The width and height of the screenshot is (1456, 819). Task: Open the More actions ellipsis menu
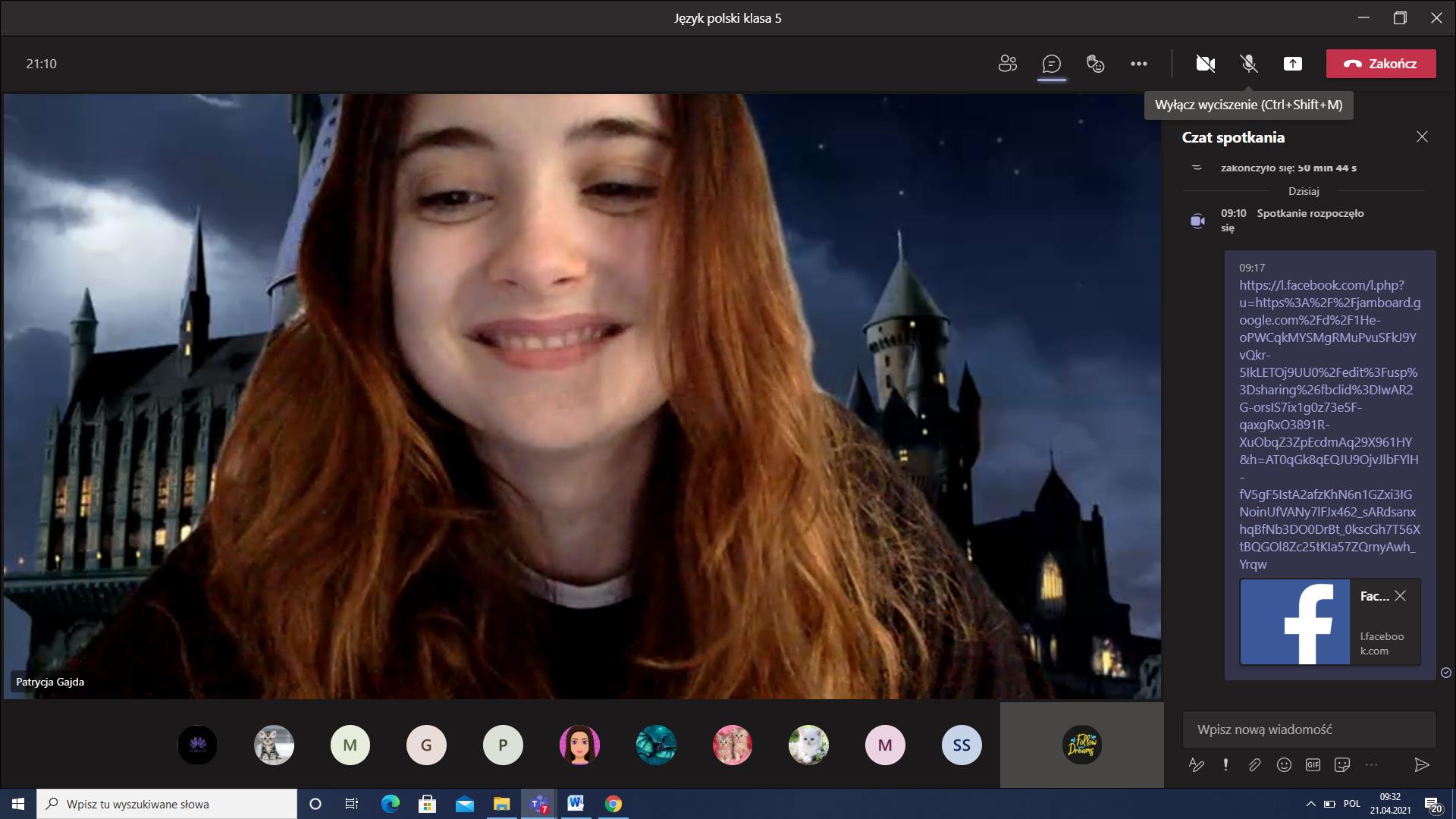(x=1139, y=64)
